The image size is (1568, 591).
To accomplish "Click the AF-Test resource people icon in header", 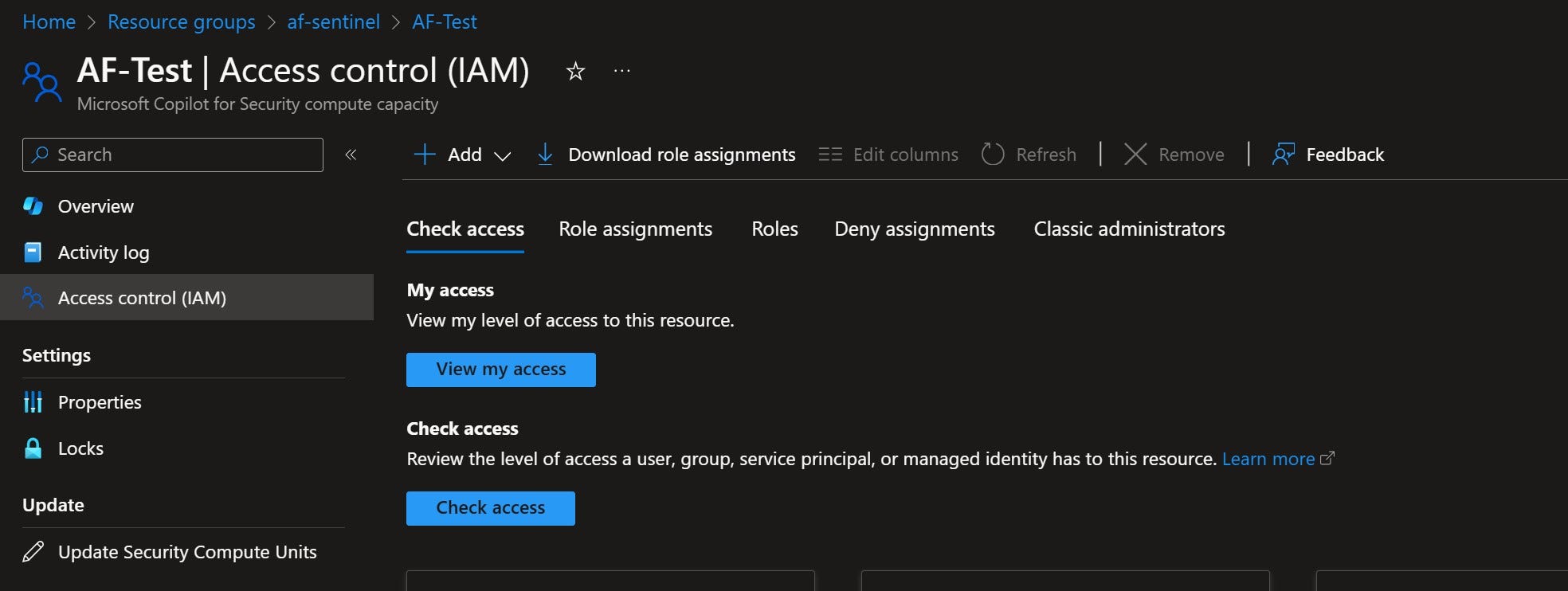I will click(42, 83).
